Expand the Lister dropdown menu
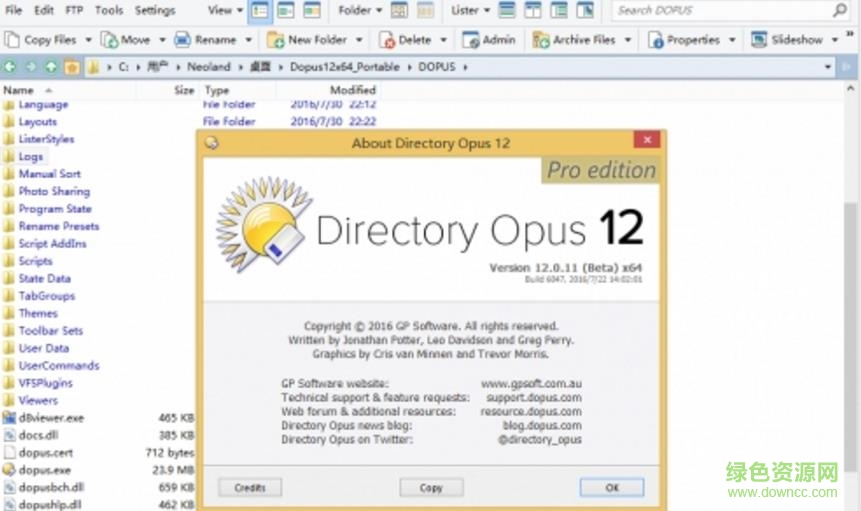861x511 pixels. pyautogui.click(x=470, y=11)
